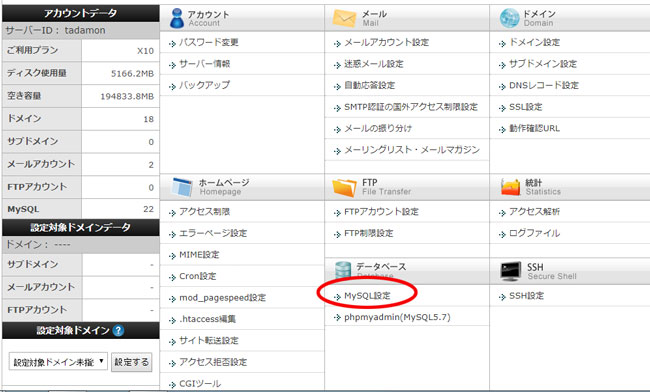Open Cron設定 link
650x392 pixels.
pyautogui.click(x=197, y=276)
